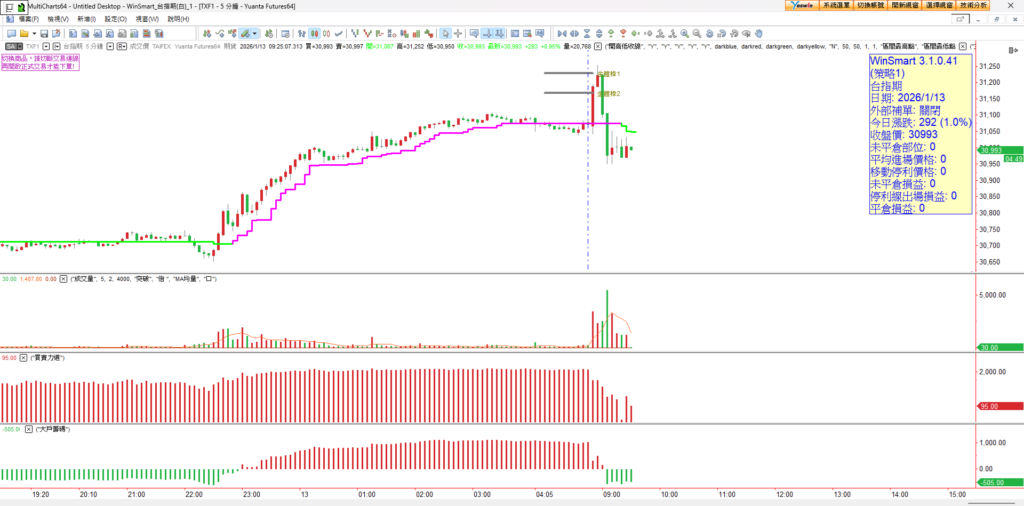Select the arrow pointer tool
The image size is (1024, 506).
[445, 33]
